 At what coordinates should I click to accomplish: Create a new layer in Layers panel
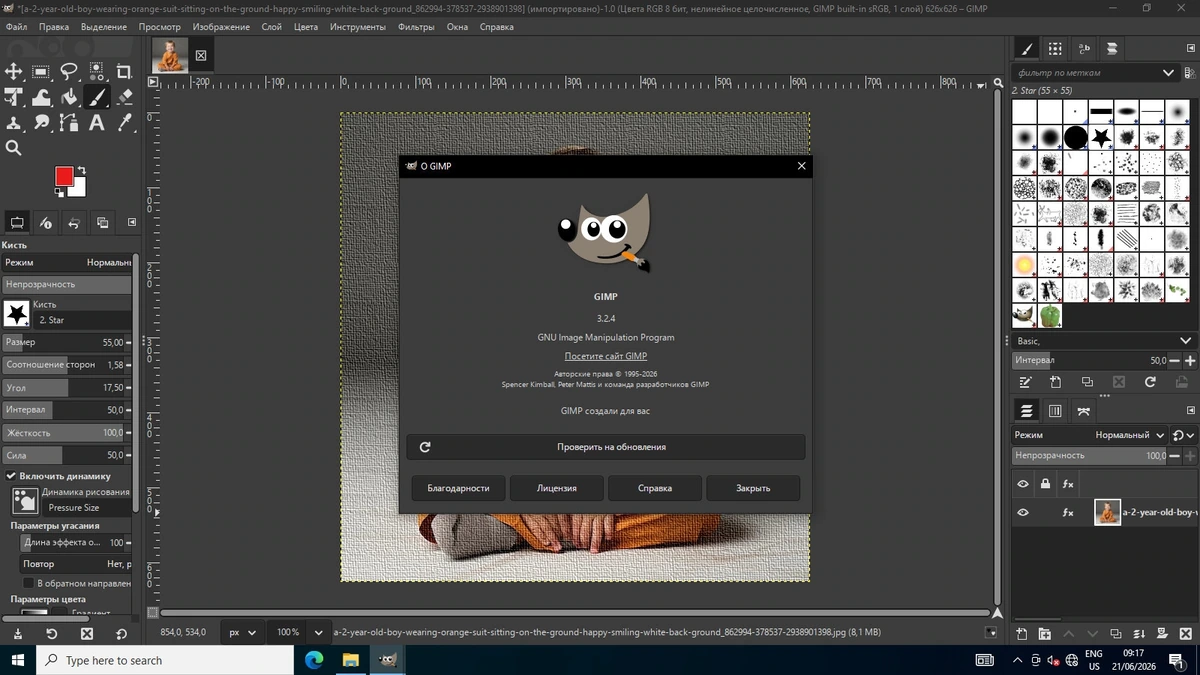[x=1021, y=634]
